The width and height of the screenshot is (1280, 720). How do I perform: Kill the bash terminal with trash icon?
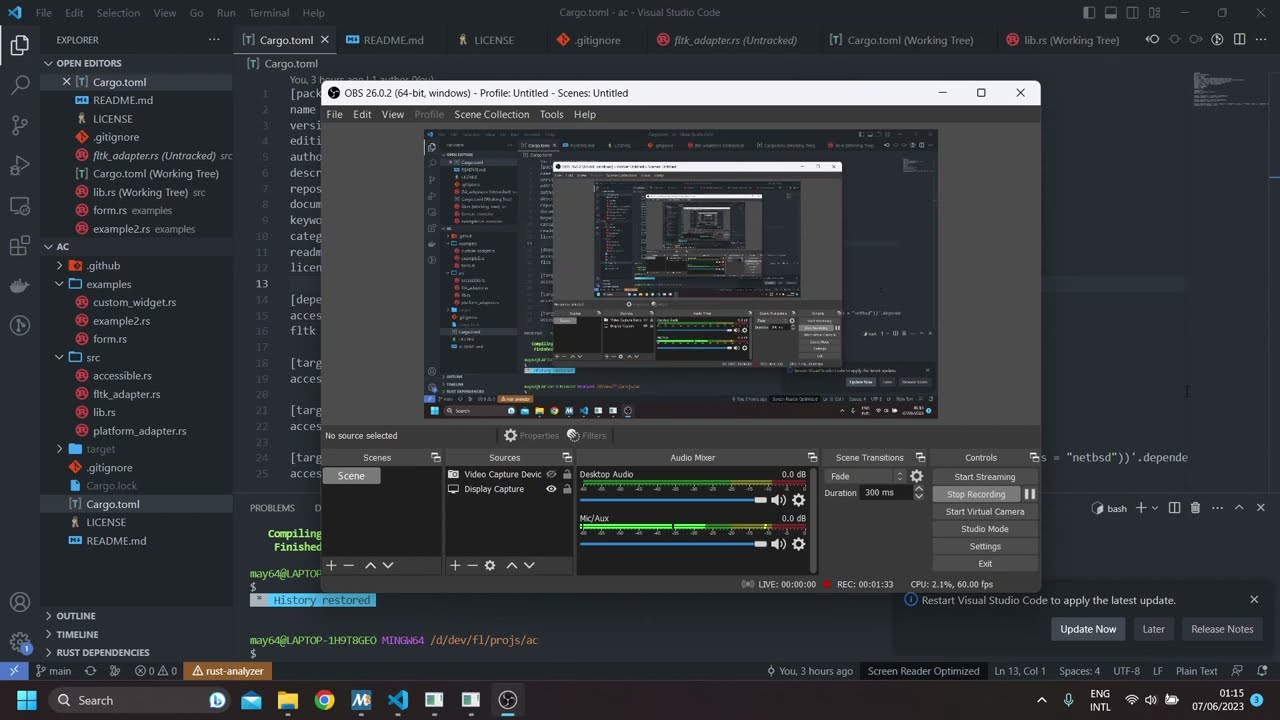(x=1195, y=508)
